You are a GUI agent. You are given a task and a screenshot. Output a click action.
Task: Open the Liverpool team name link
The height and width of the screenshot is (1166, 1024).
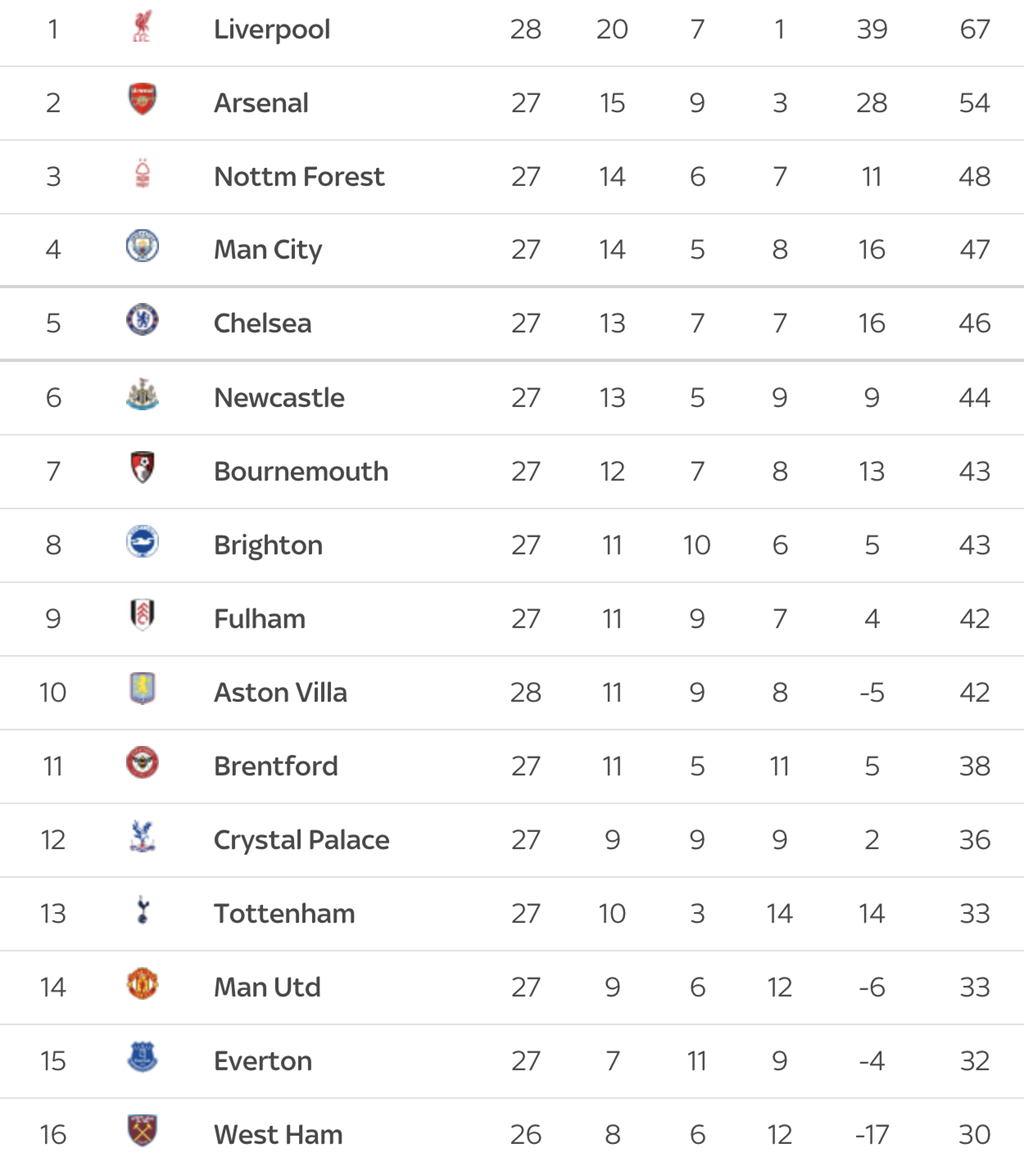[x=272, y=30]
